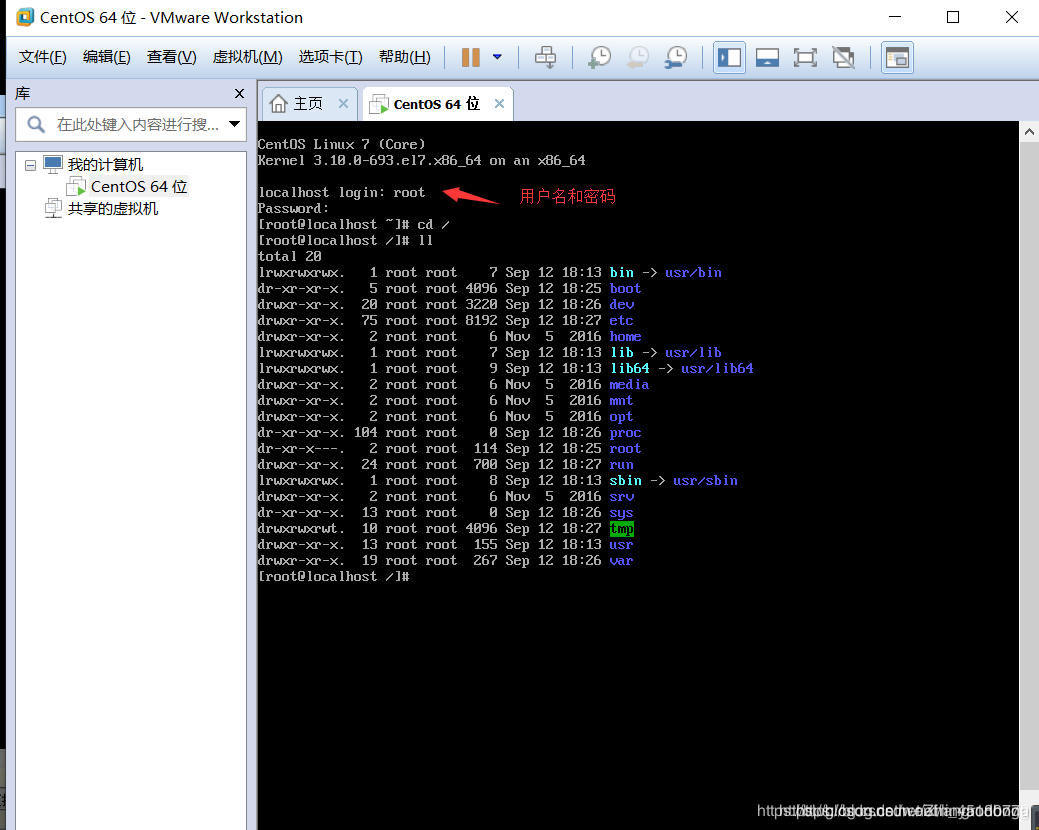1039x830 pixels.
Task: Open the 编辑(E) menu
Action: pos(107,58)
